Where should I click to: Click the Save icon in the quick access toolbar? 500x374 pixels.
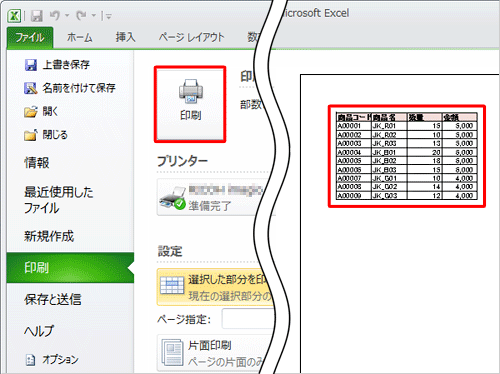pos(37,16)
